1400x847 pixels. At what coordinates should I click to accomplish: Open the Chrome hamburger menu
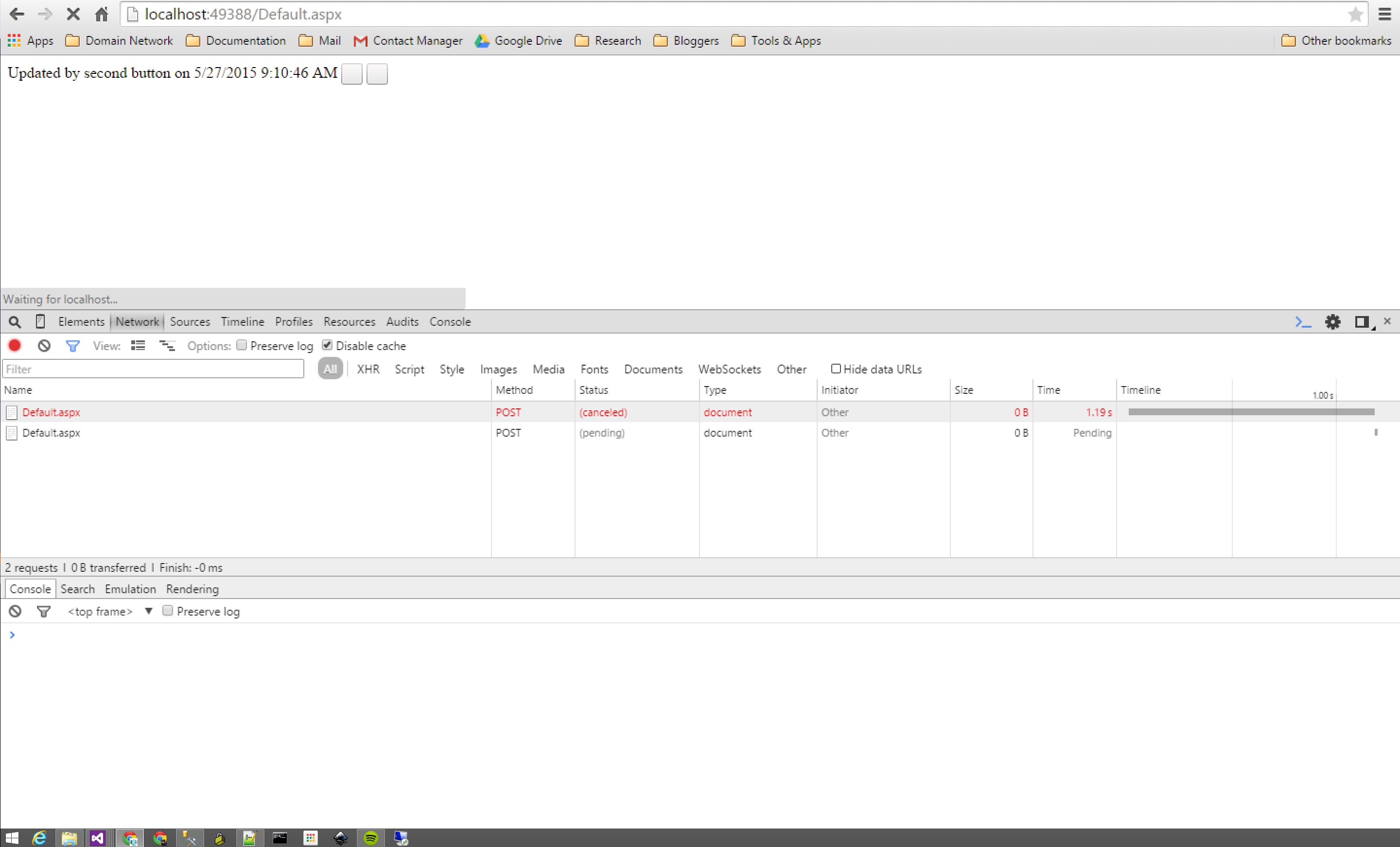point(1384,14)
